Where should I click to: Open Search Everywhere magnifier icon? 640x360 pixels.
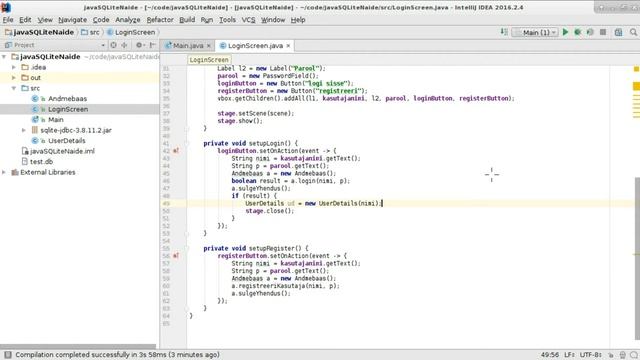click(633, 32)
